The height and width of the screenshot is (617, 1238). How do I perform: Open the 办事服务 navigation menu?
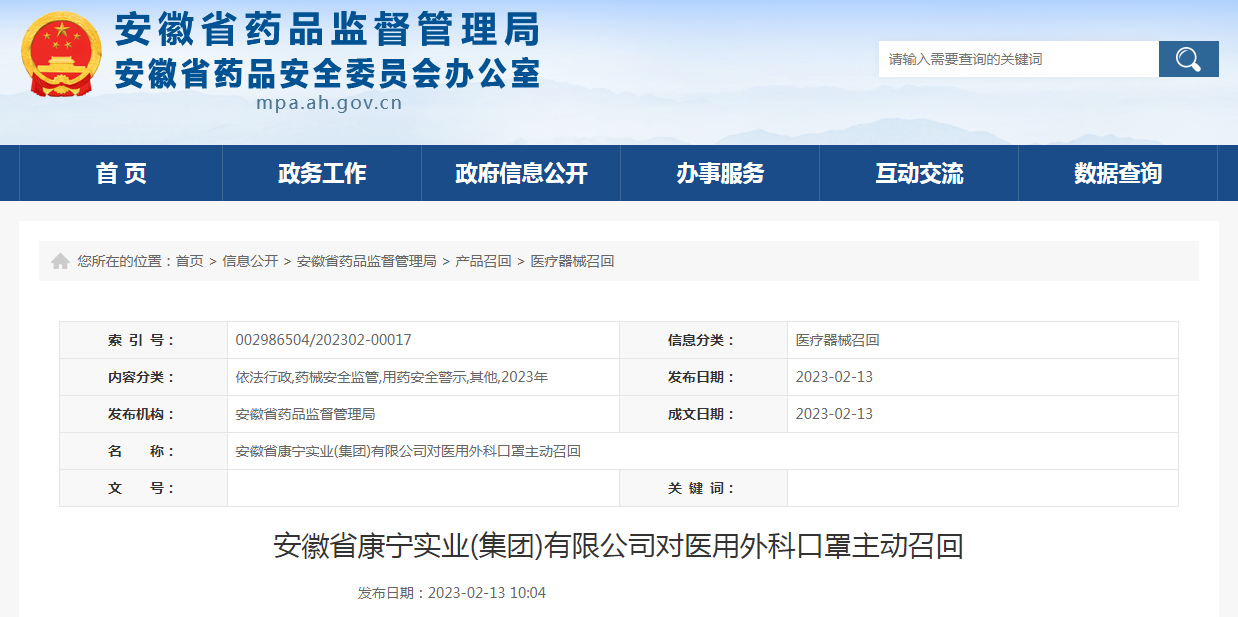click(x=720, y=173)
